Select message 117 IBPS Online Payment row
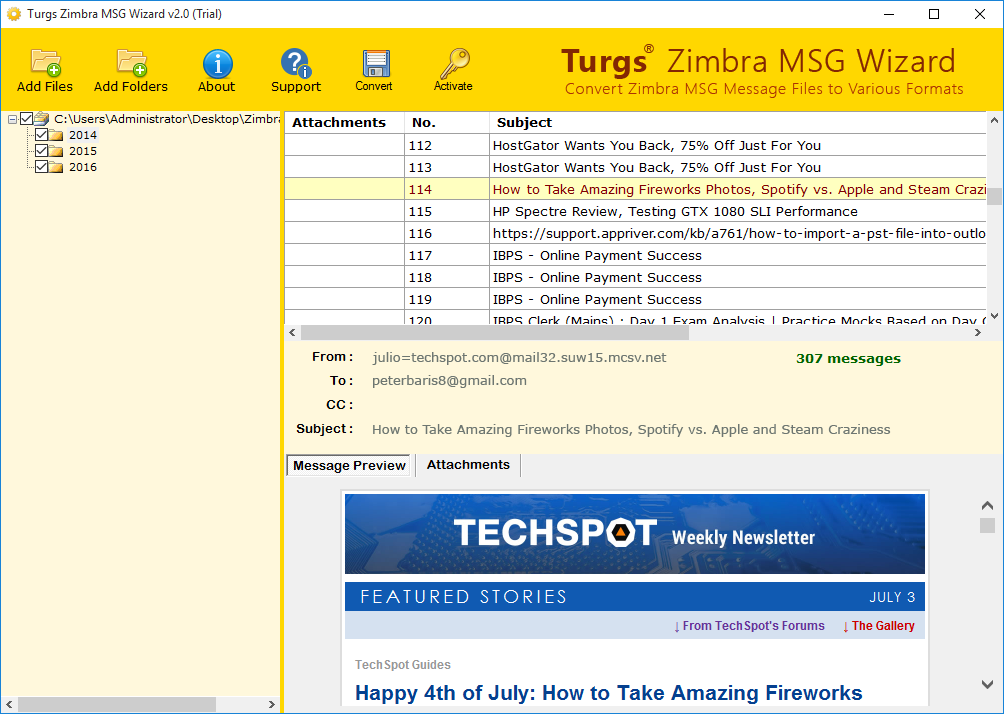The height and width of the screenshot is (714, 1004). 635,256
